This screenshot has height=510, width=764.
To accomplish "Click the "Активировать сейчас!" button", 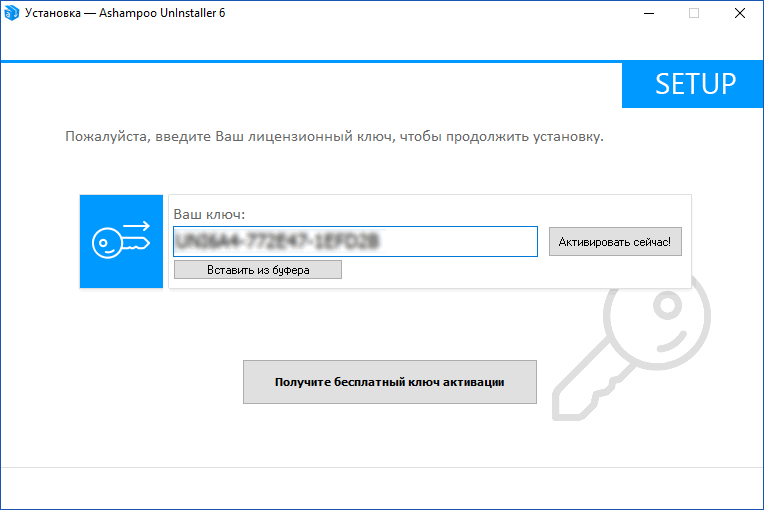I will 615,242.
